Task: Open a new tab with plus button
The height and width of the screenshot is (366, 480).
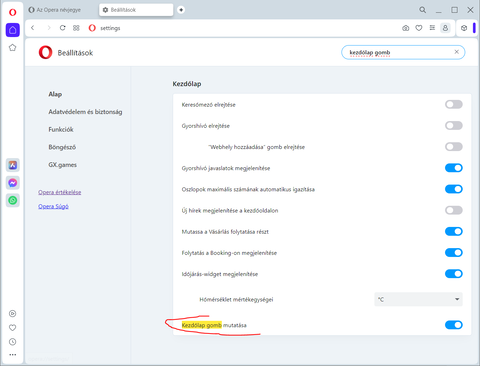Action: click(x=181, y=10)
